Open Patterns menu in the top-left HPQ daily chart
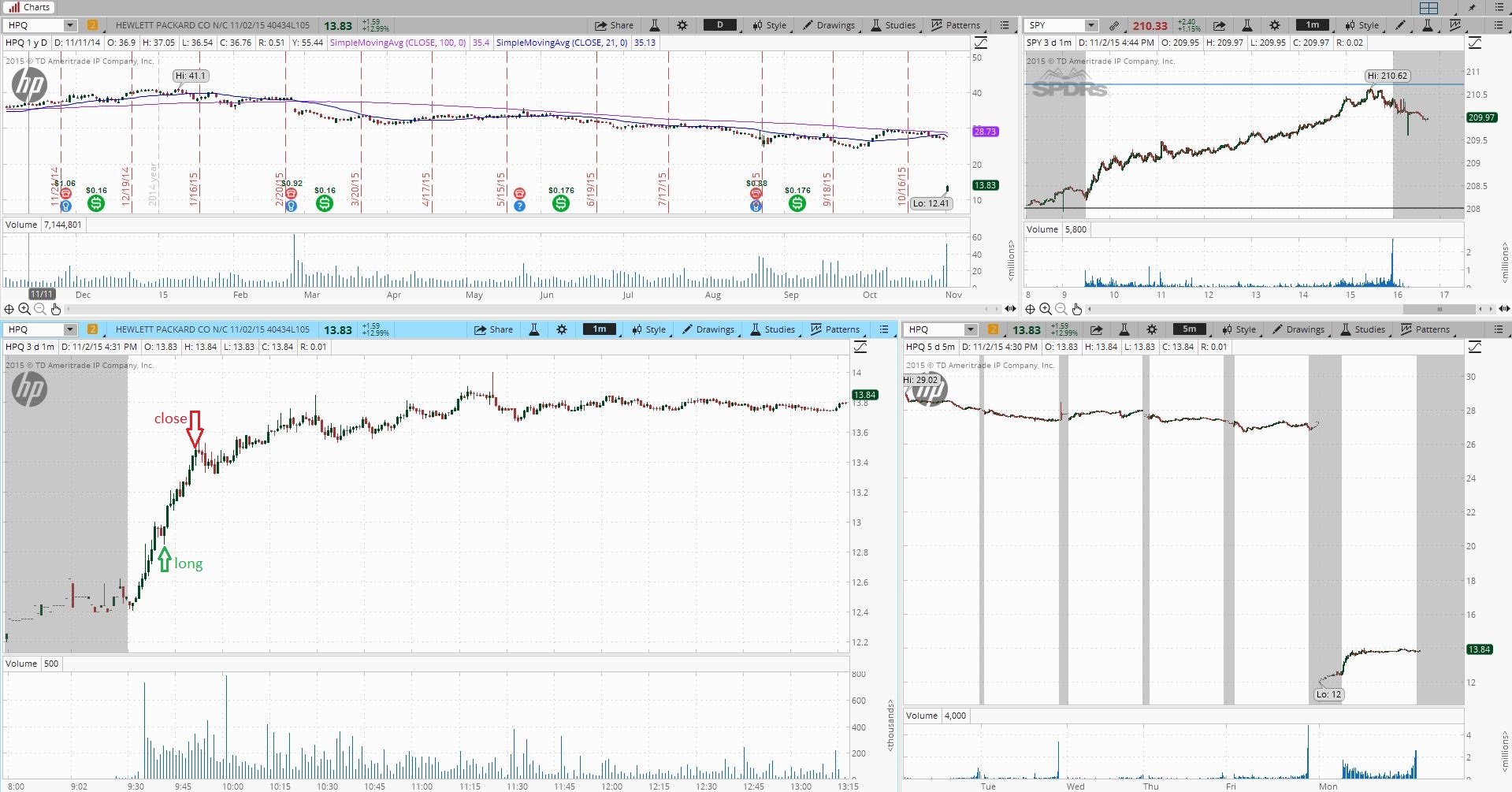This screenshot has height=792, width=1512. pos(956,25)
